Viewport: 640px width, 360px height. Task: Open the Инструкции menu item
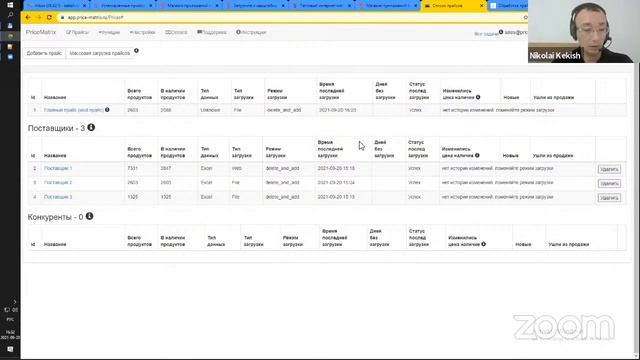[x=251, y=32]
